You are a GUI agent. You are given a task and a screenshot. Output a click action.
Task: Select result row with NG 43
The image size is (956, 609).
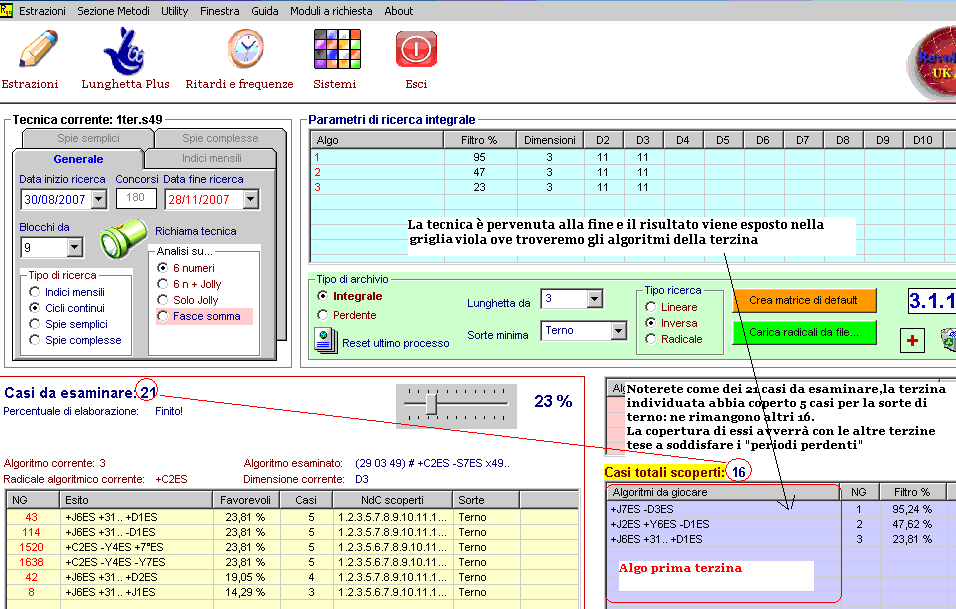293,517
